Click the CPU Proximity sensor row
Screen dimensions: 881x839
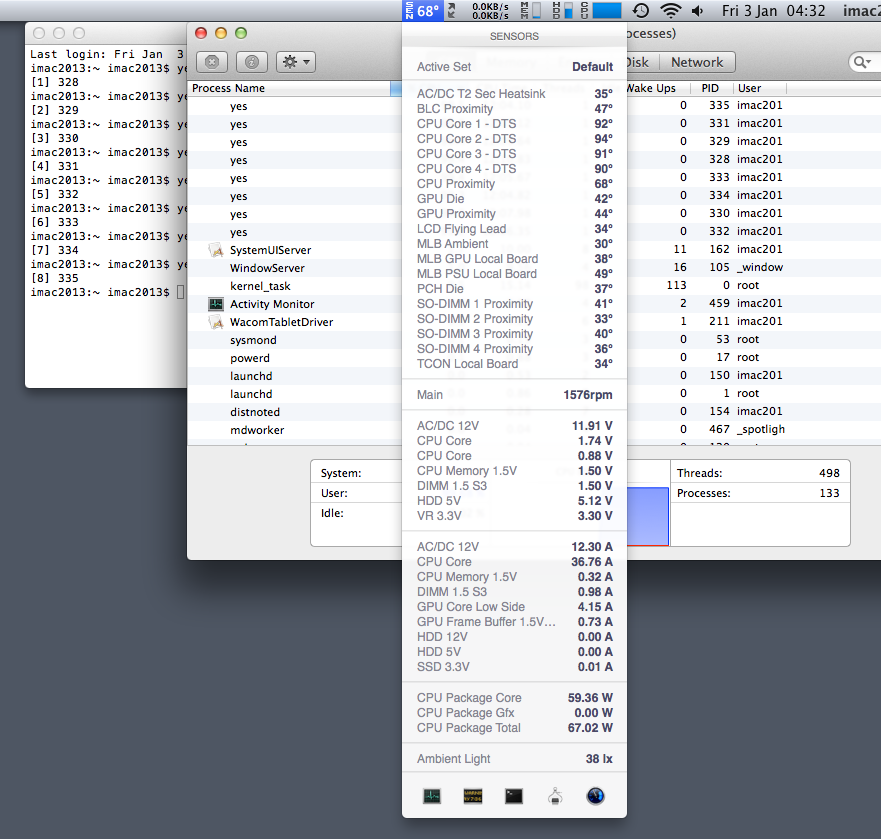[x=514, y=184]
